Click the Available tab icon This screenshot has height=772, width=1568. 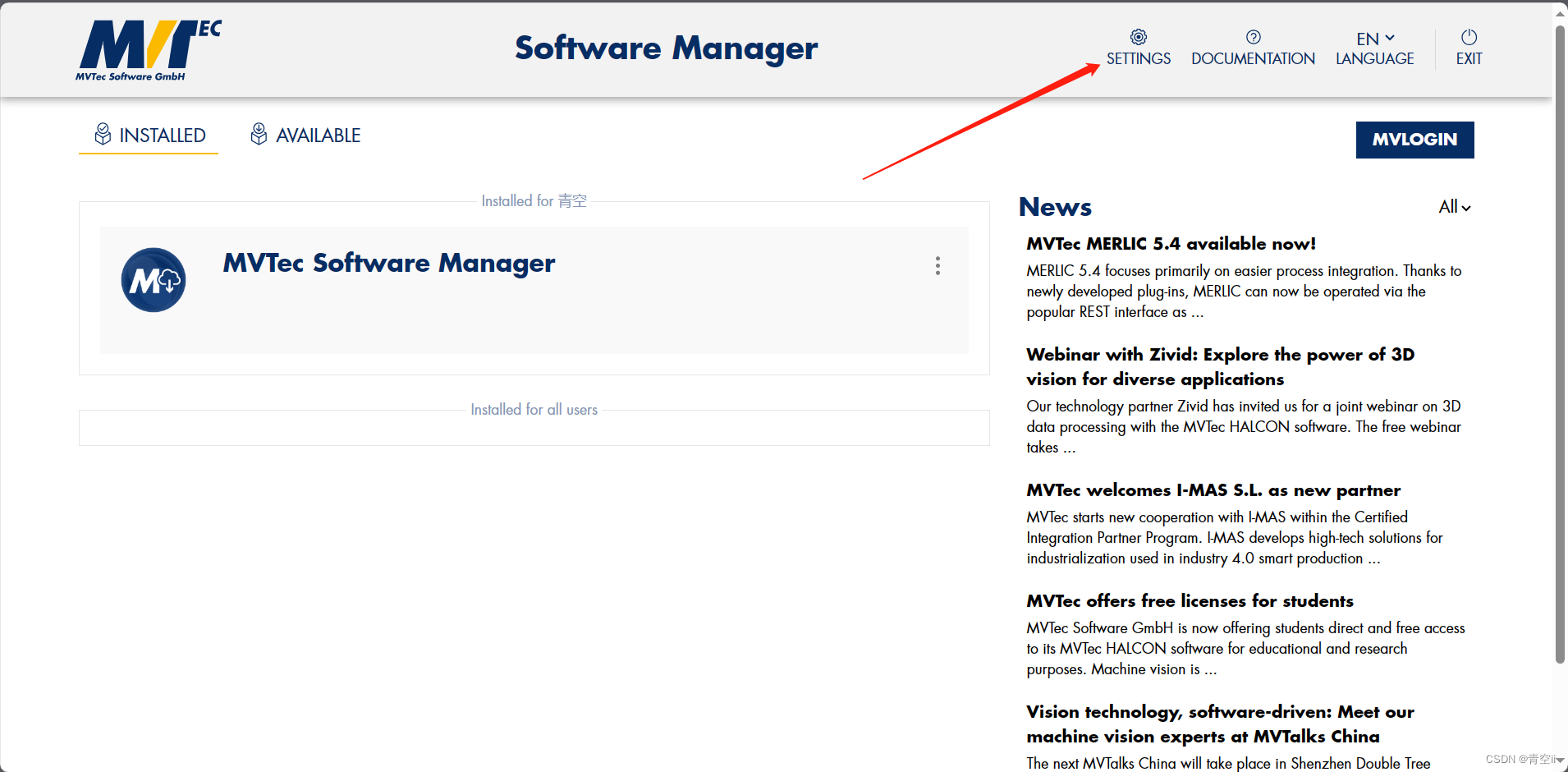(x=259, y=134)
